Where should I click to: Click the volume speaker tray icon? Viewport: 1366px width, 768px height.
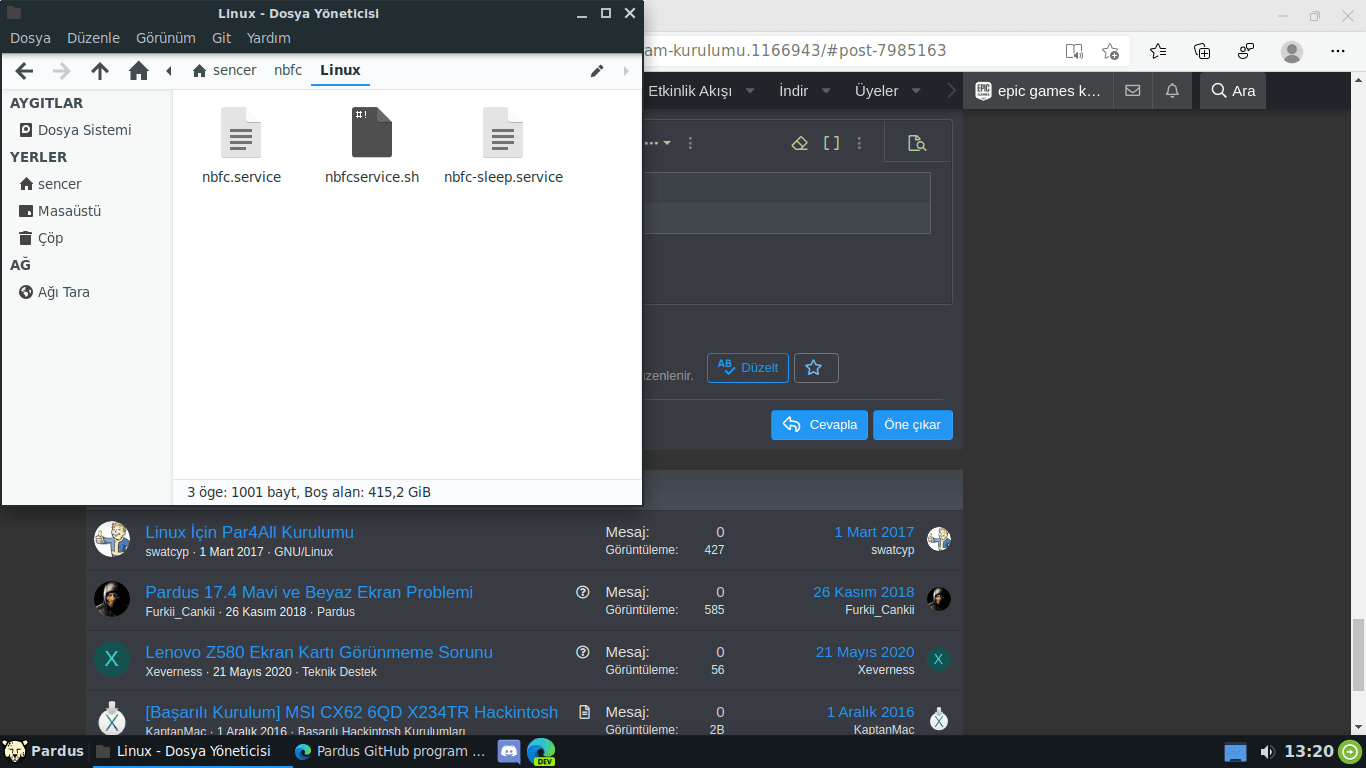tap(1267, 752)
